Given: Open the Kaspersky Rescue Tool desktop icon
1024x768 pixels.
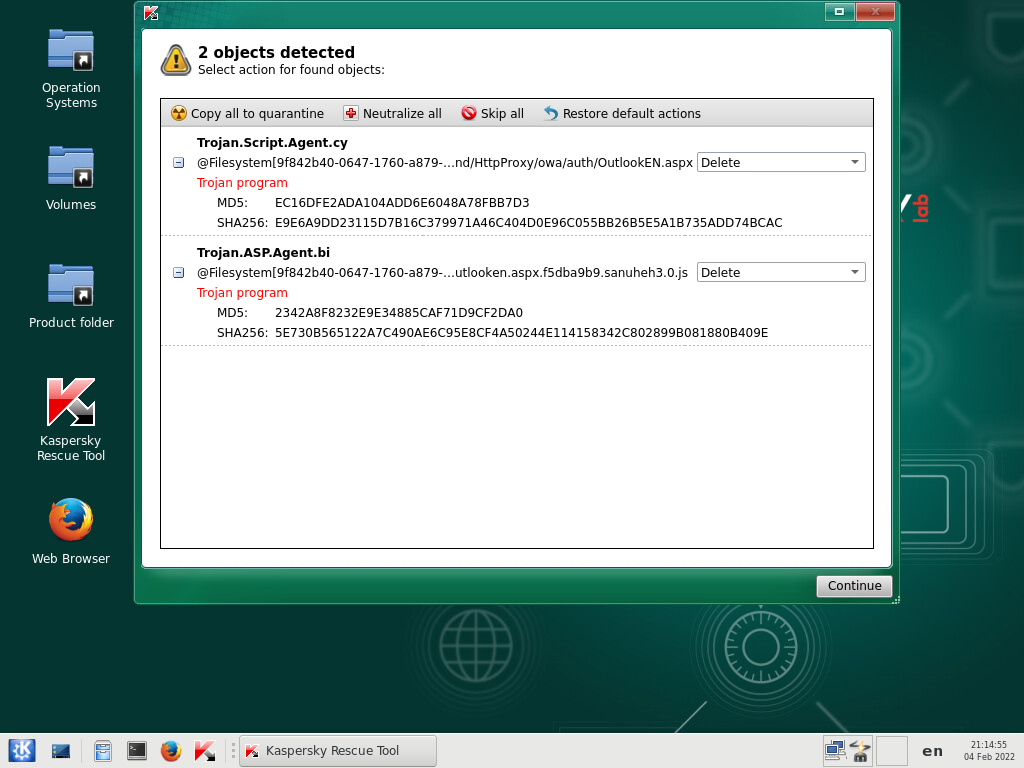Looking at the screenshot, I should click(70, 401).
